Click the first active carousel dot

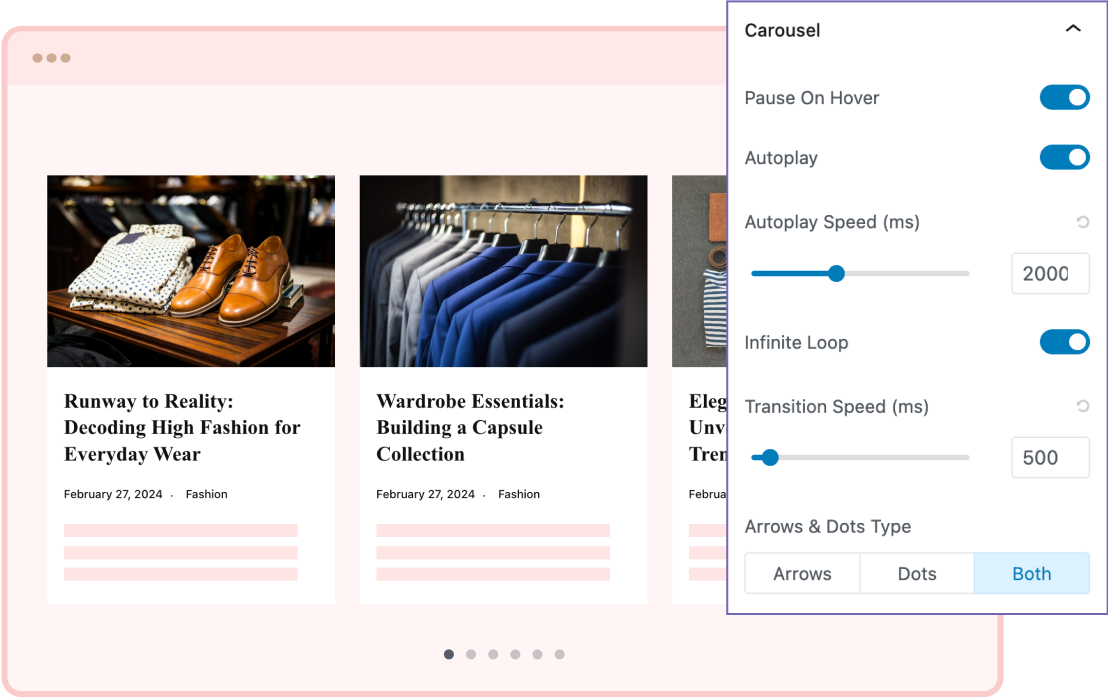point(449,654)
